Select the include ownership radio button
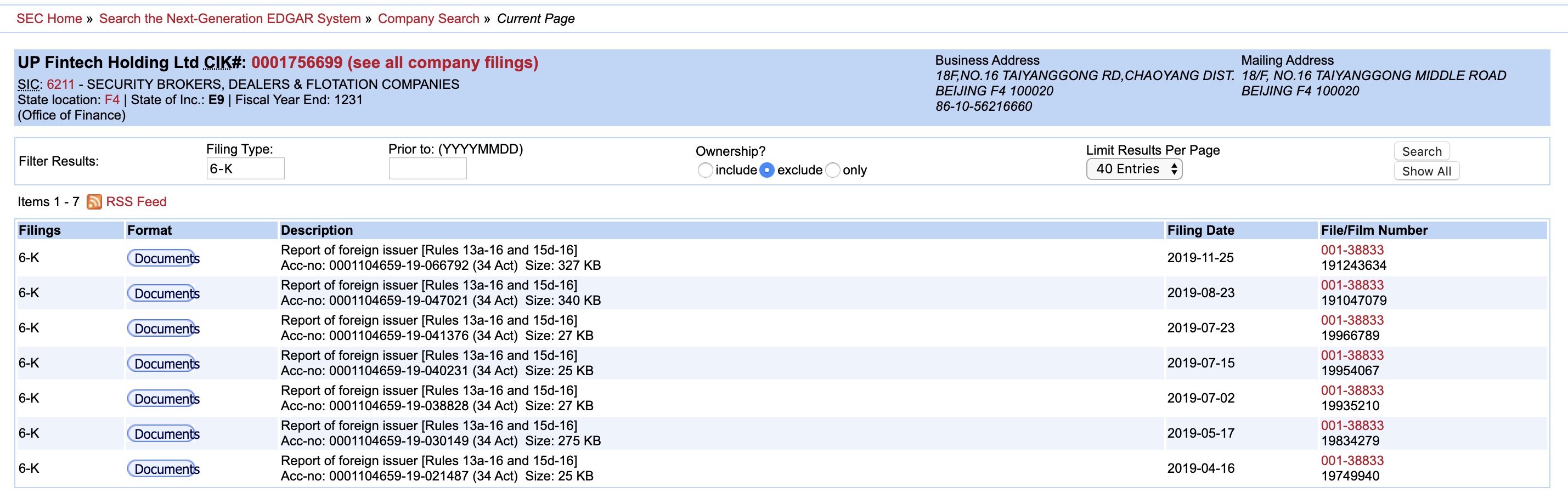Screen dimensions: 1568x498 [705, 171]
